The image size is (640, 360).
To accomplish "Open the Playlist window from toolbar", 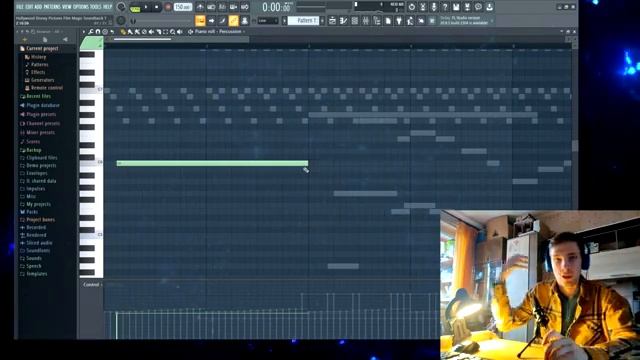I will click(x=332, y=20).
